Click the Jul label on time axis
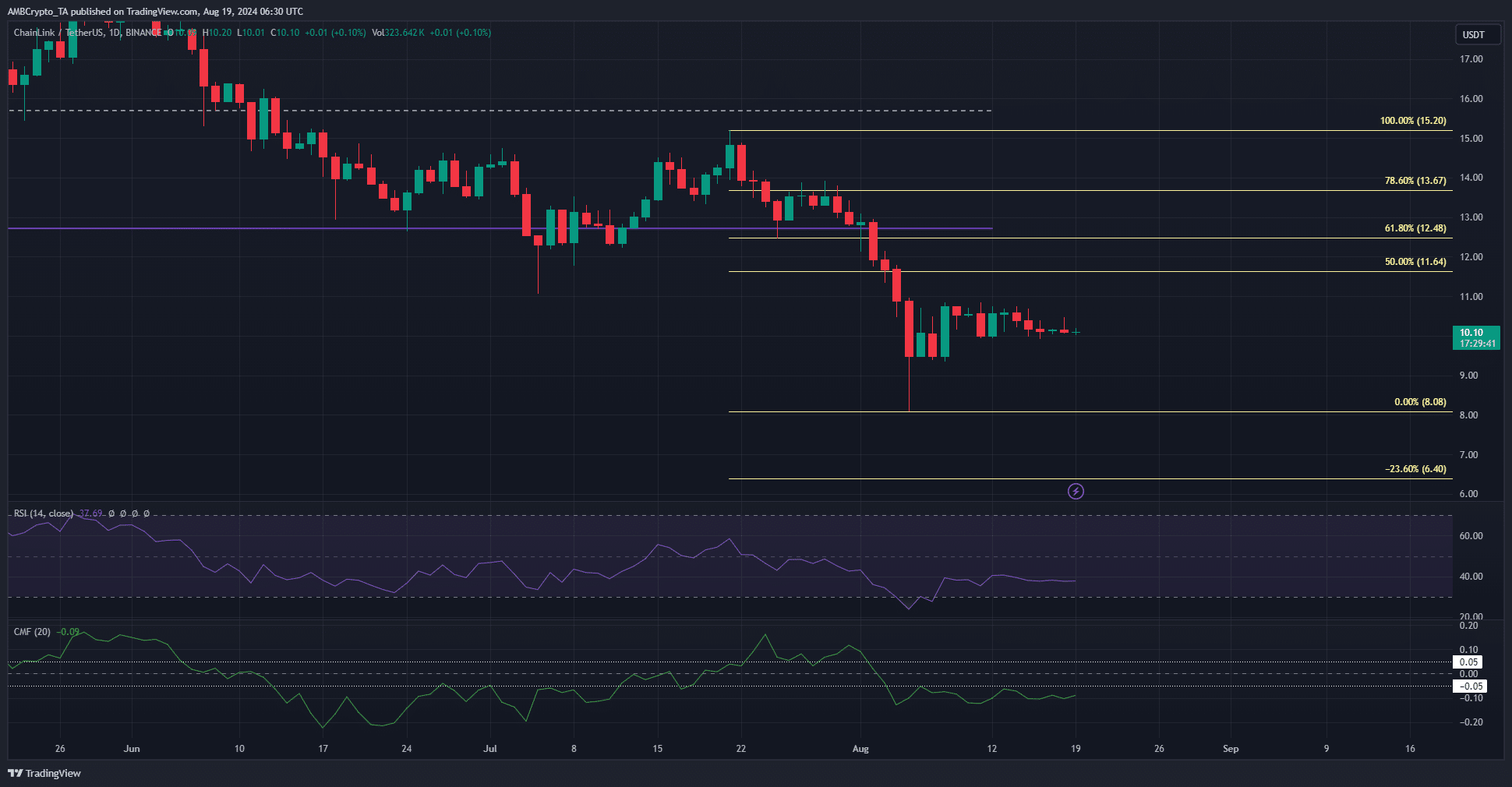Image resolution: width=1512 pixels, height=787 pixels. [490, 749]
